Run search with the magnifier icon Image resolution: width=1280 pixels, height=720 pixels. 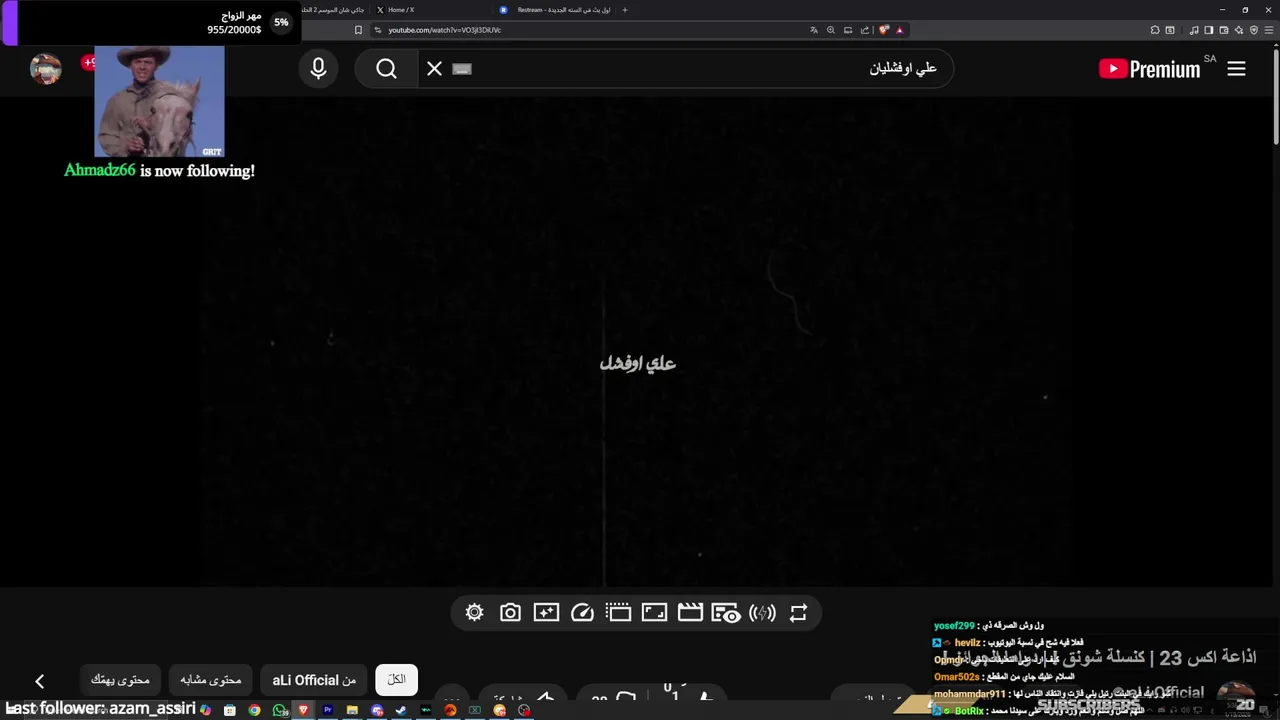tap(386, 68)
